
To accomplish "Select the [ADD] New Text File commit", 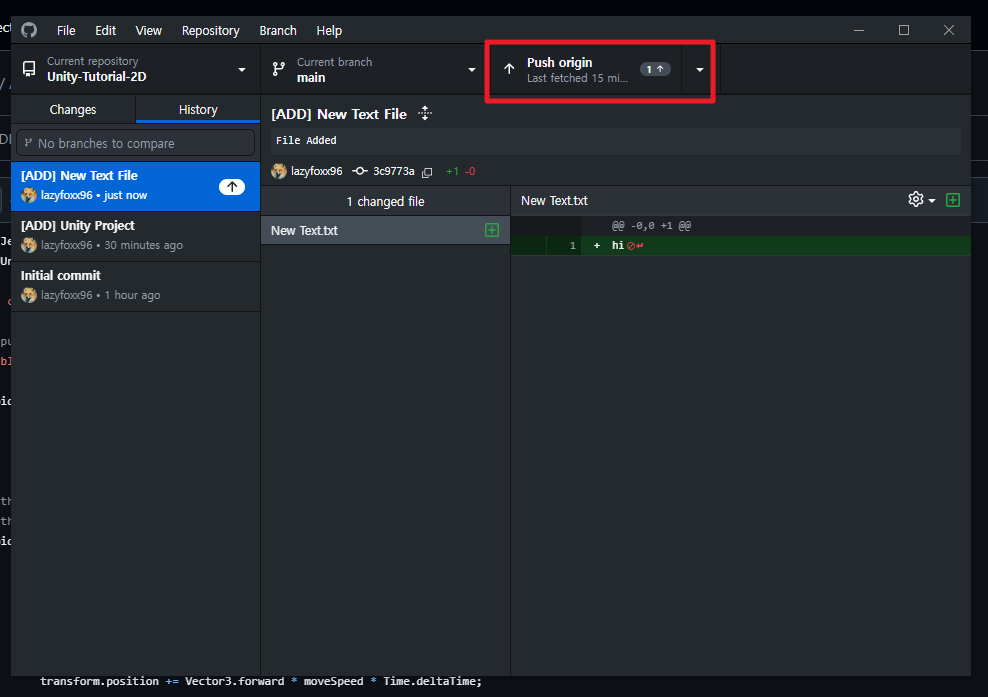I will point(135,186).
